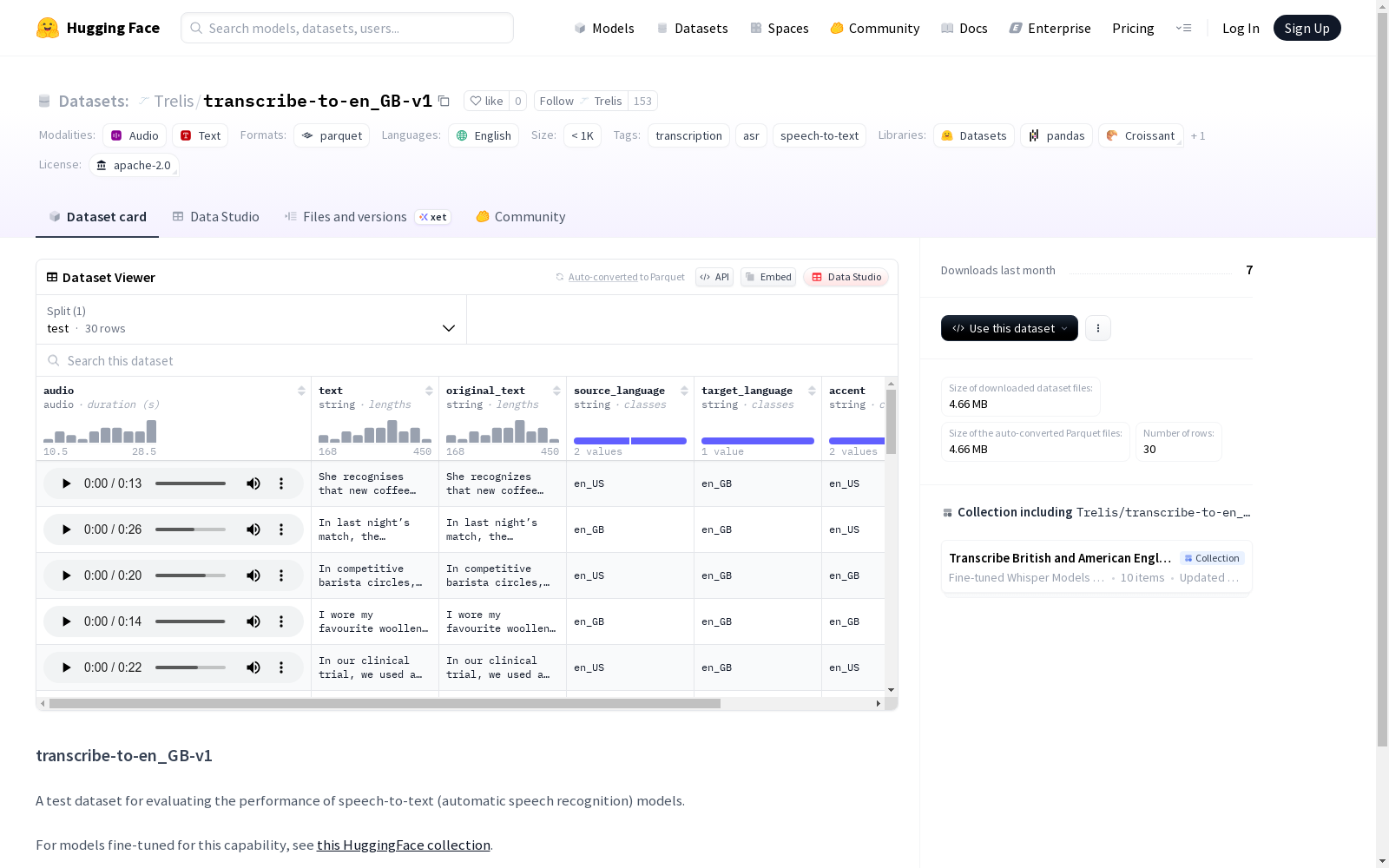The width and height of the screenshot is (1389, 868).
Task: Click the Log In link
Action: coord(1241,28)
